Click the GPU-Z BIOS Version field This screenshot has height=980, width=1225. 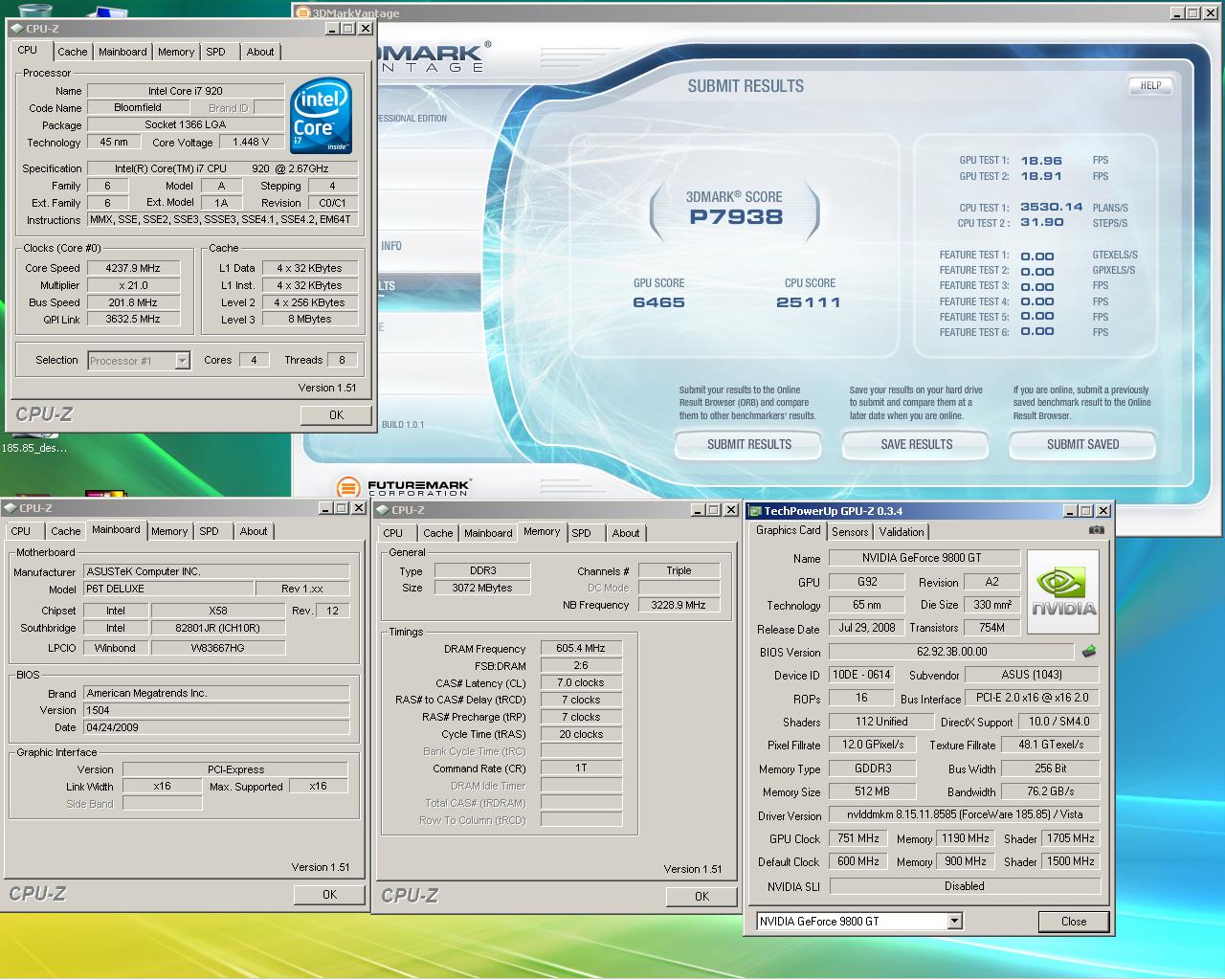coord(951,652)
